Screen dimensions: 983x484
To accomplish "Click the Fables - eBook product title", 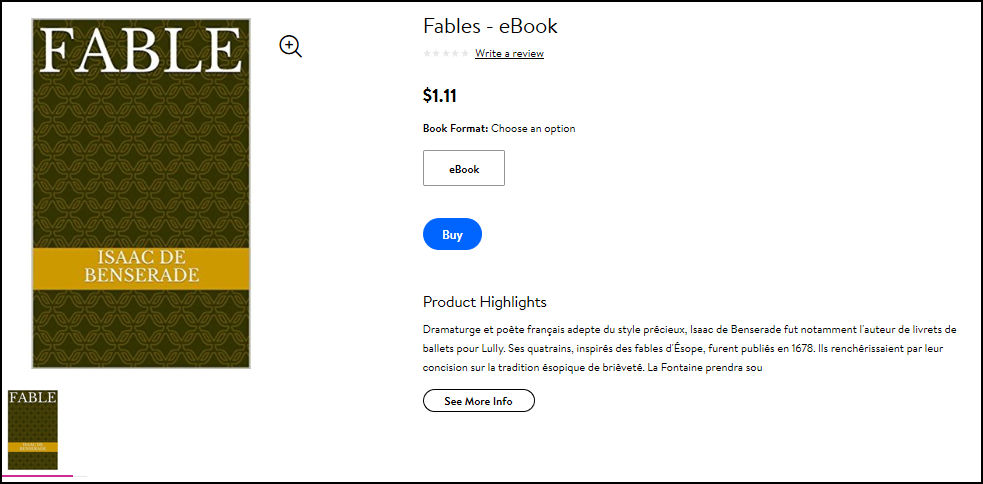I will pyautogui.click(x=490, y=26).
